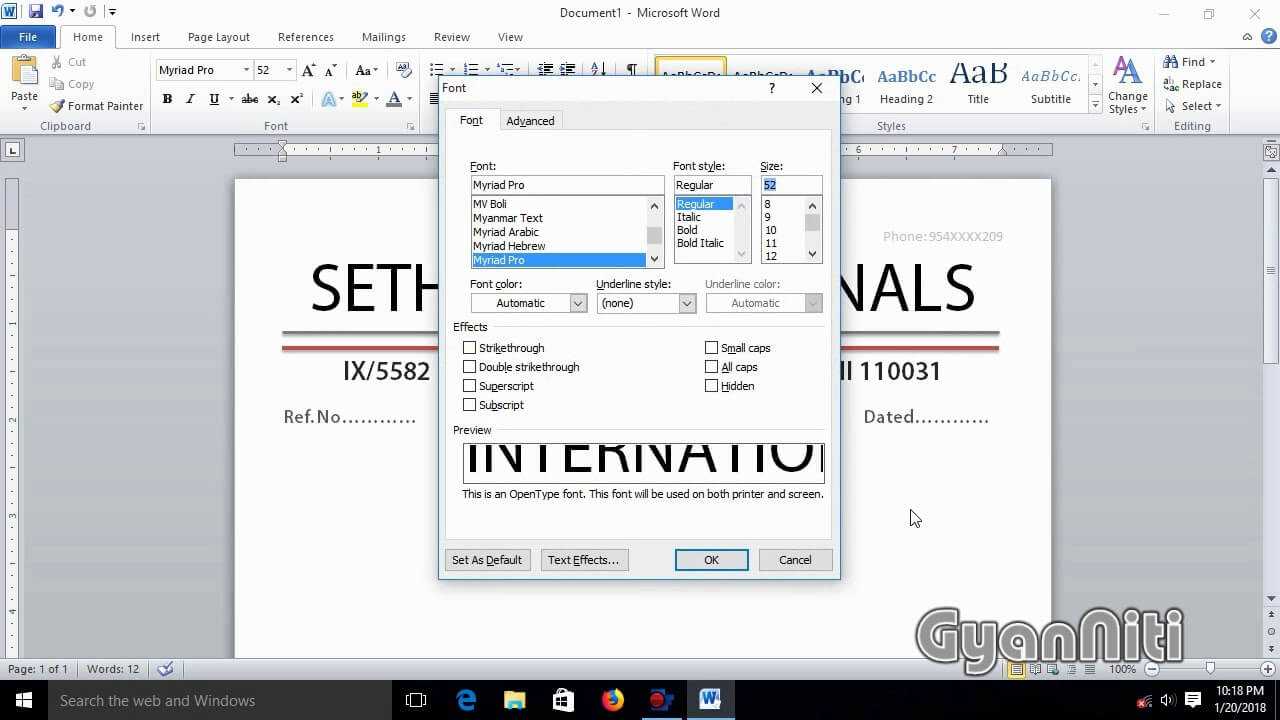This screenshot has width=1280, height=720.
Task: Click the Sort A-Z icon
Action: pyautogui.click(x=598, y=70)
